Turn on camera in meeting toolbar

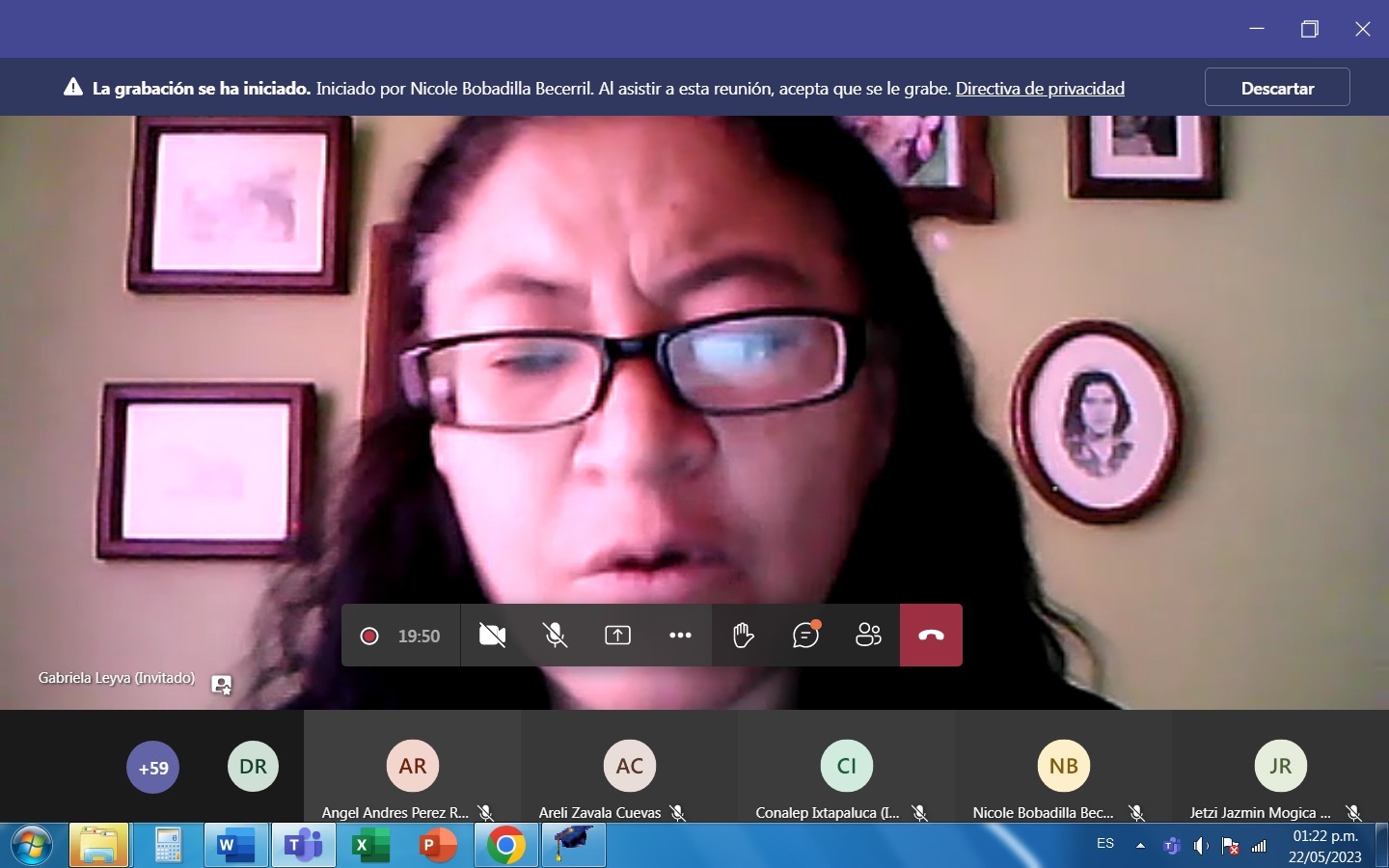pyautogui.click(x=492, y=636)
